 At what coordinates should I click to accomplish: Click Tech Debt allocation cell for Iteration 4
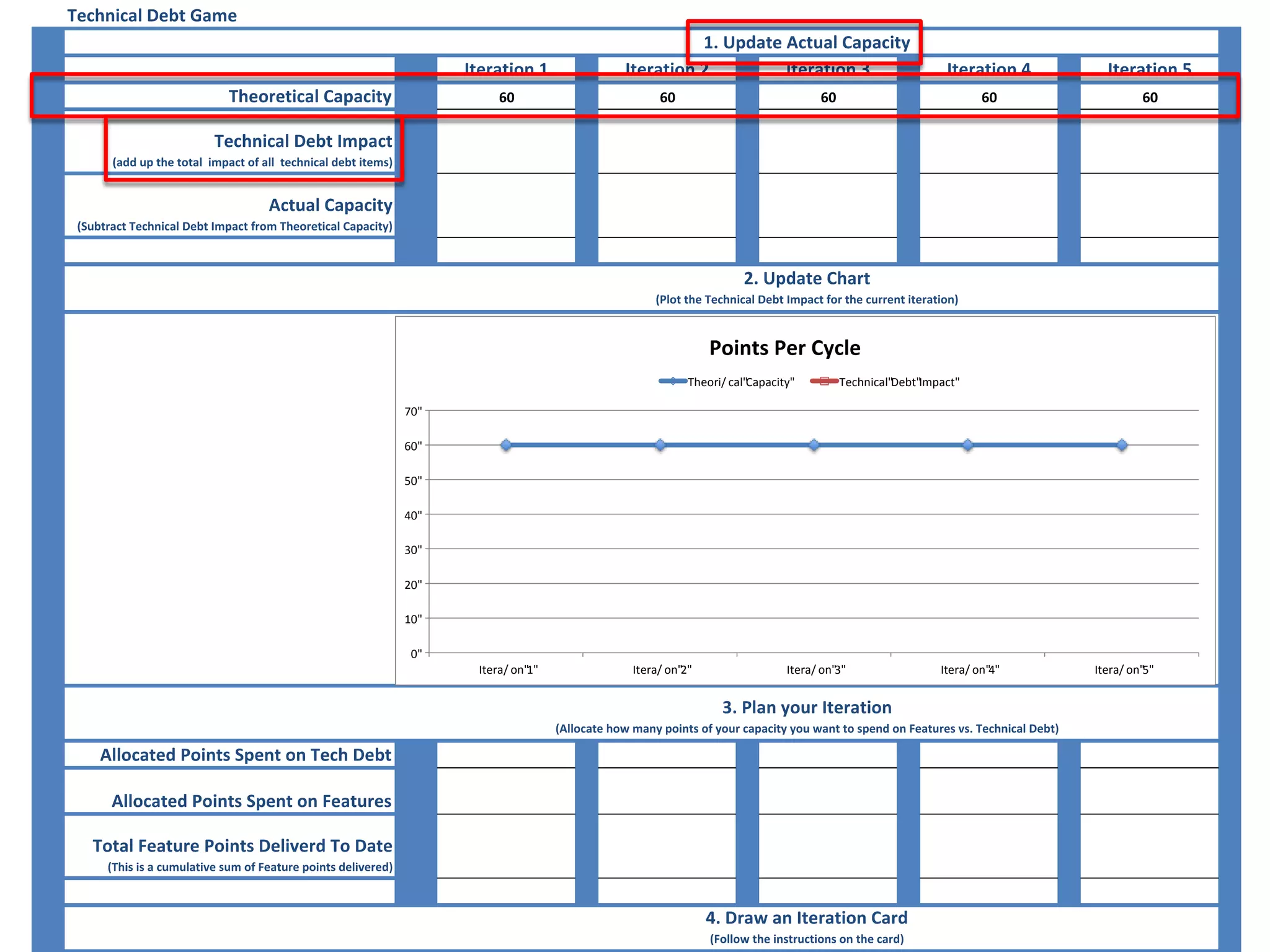(x=988, y=756)
